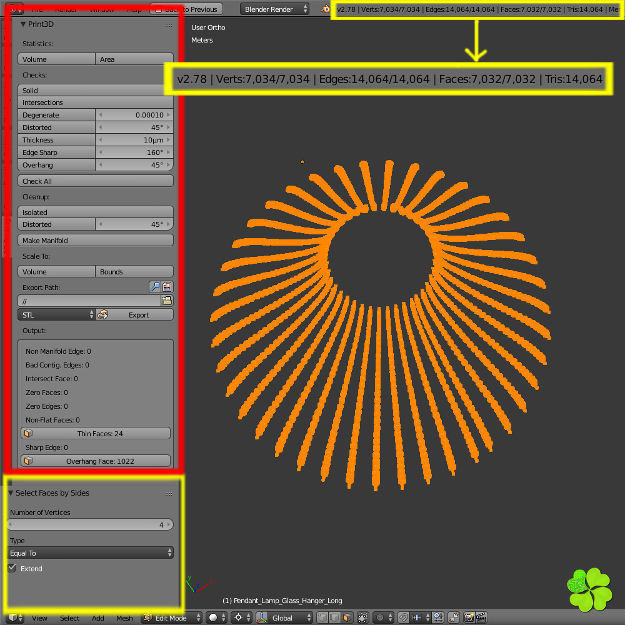Click the viewport shading sphere icon
Viewport: 625px width, 625px height.
(x=213, y=617)
